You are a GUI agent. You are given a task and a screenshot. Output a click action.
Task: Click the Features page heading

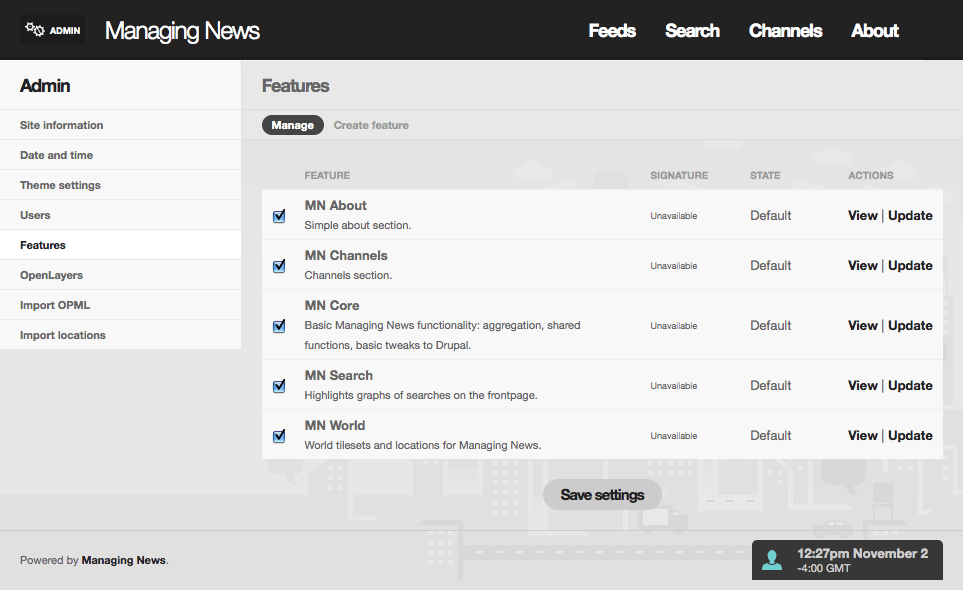[295, 86]
